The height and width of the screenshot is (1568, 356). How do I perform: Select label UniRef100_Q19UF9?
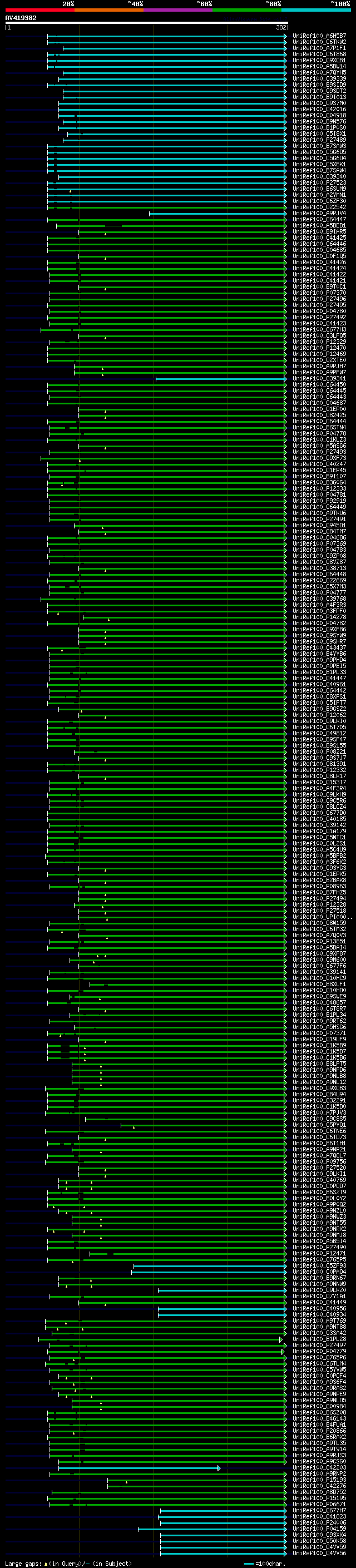[319, 1040]
